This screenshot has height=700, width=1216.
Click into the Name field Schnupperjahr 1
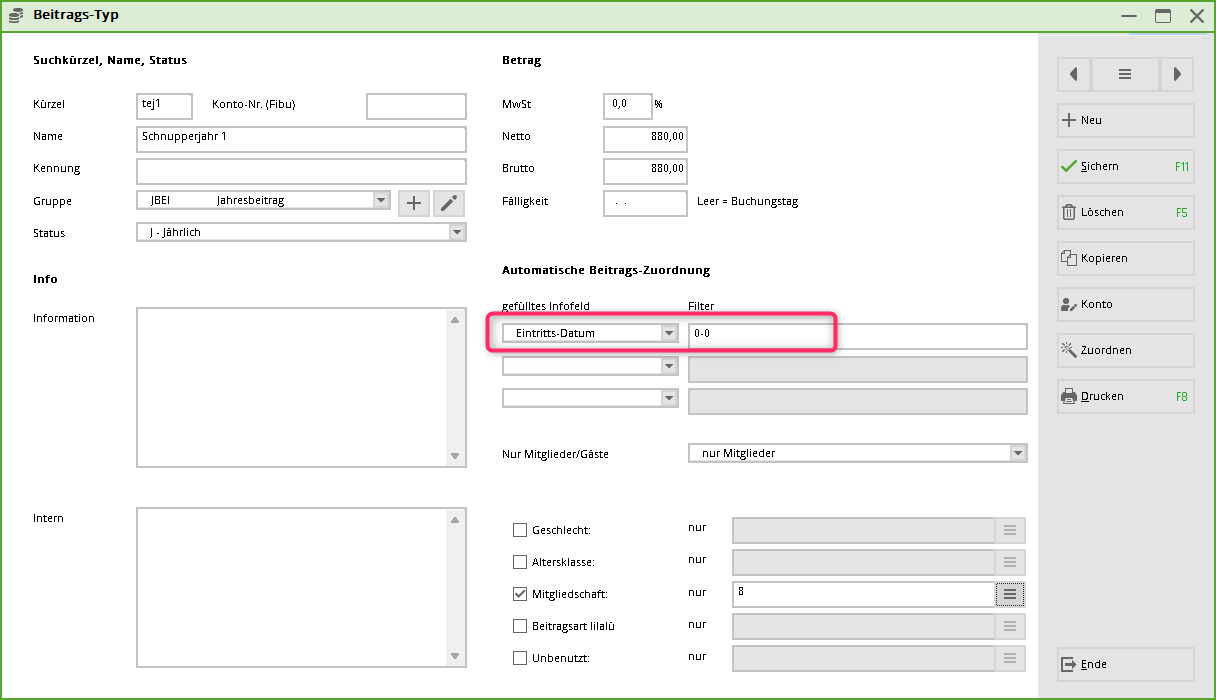(301, 138)
